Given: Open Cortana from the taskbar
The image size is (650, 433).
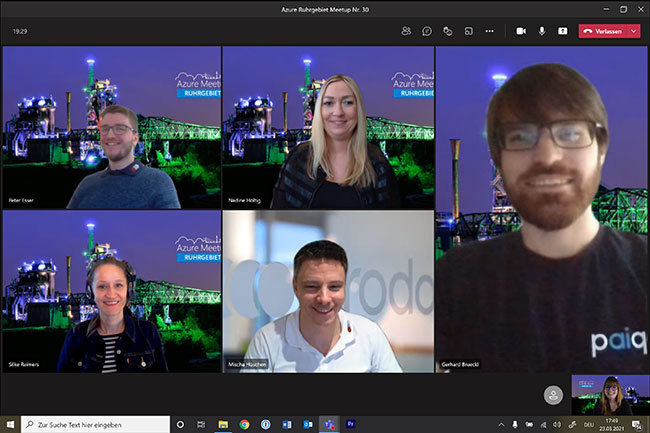Looking at the screenshot, I should point(180,424).
